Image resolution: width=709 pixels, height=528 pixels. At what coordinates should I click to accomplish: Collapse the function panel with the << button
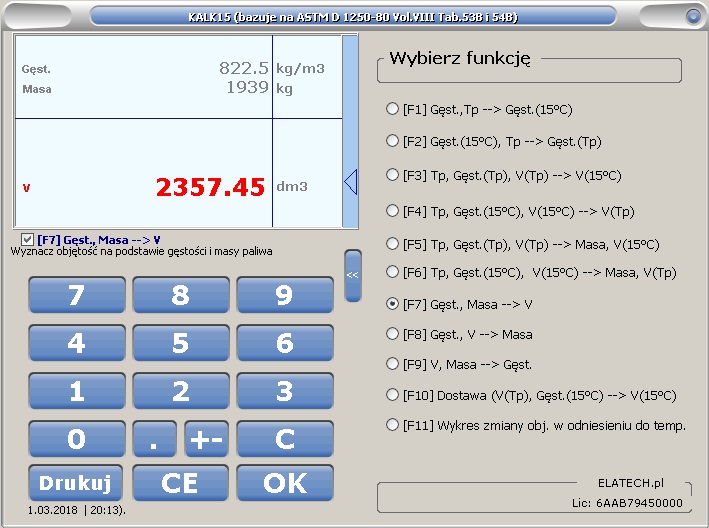[353, 275]
